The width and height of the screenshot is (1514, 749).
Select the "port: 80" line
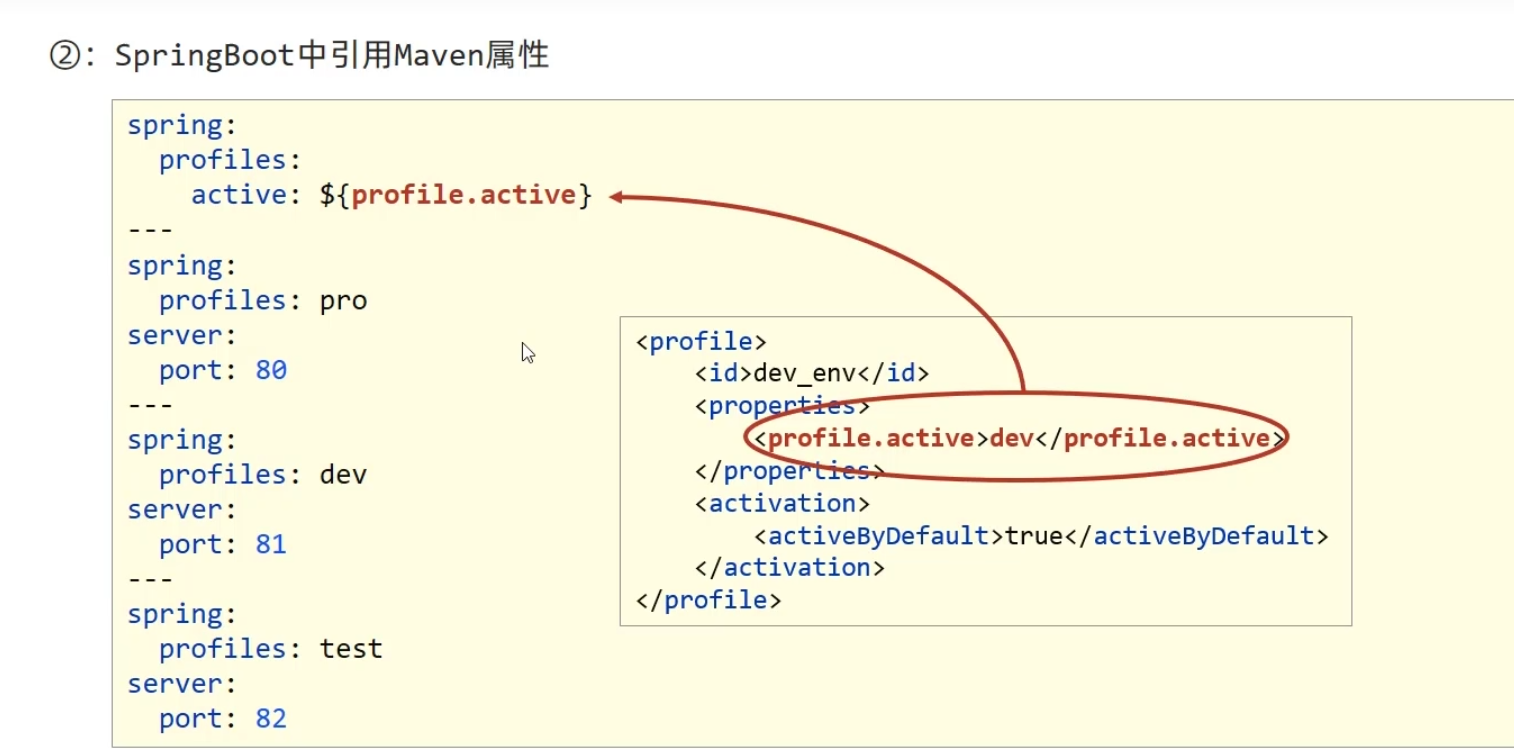[223, 370]
